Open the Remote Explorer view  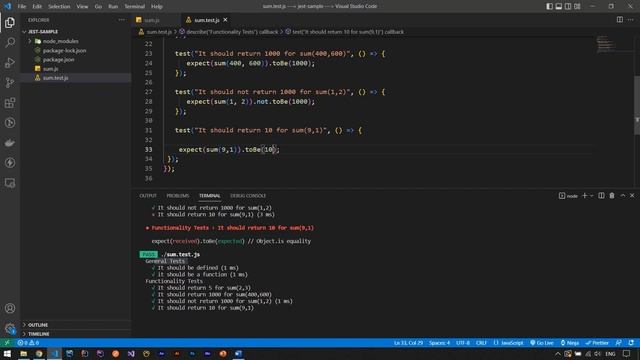[10, 183]
